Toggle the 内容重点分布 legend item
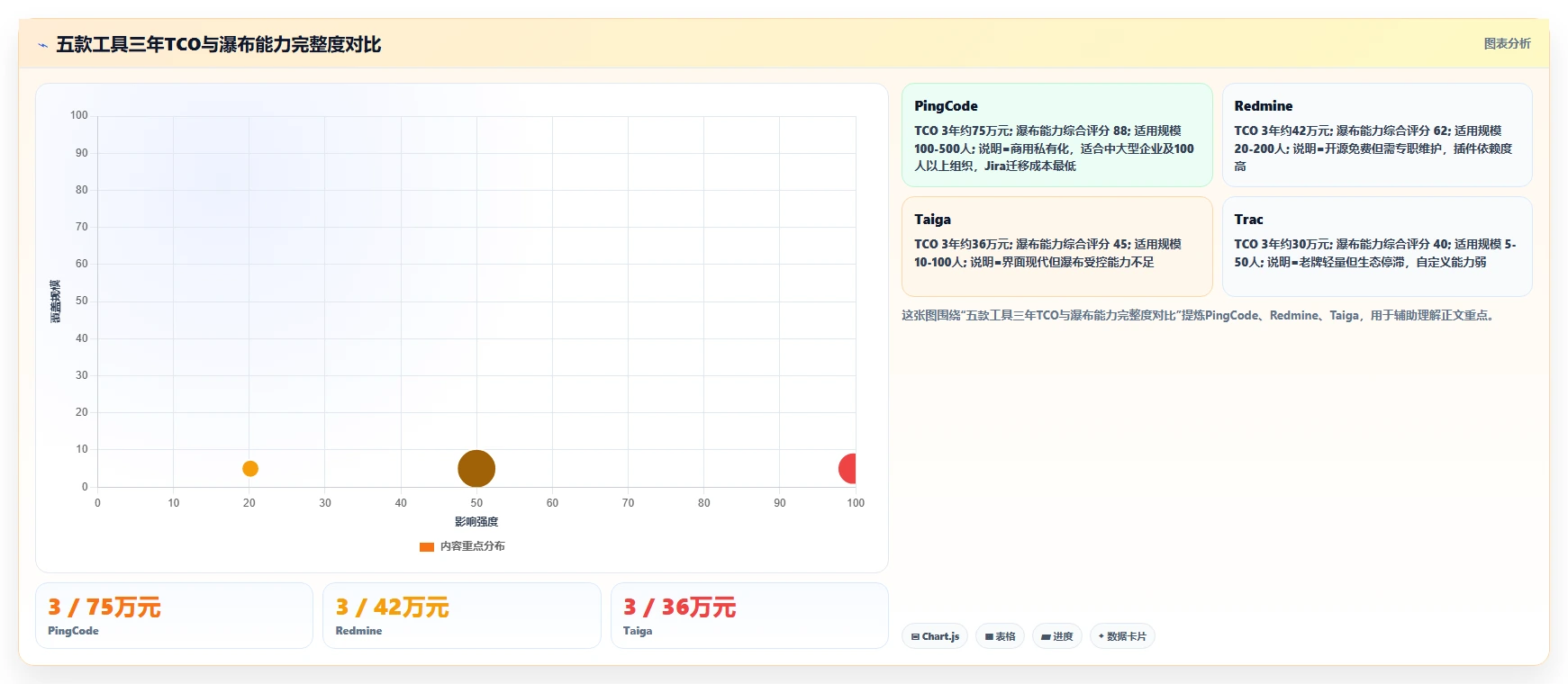Image resolution: width=1568 pixels, height=684 pixels. [462, 546]
